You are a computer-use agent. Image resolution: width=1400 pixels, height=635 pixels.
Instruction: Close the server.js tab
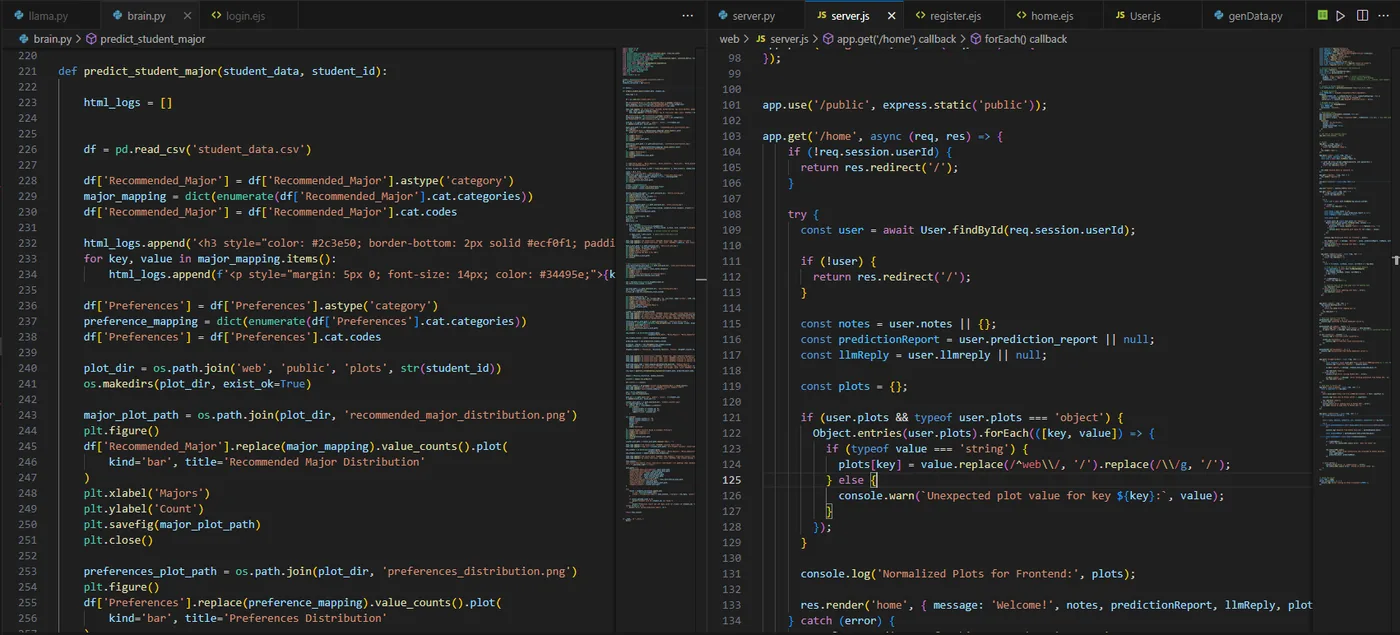point(890,16)
